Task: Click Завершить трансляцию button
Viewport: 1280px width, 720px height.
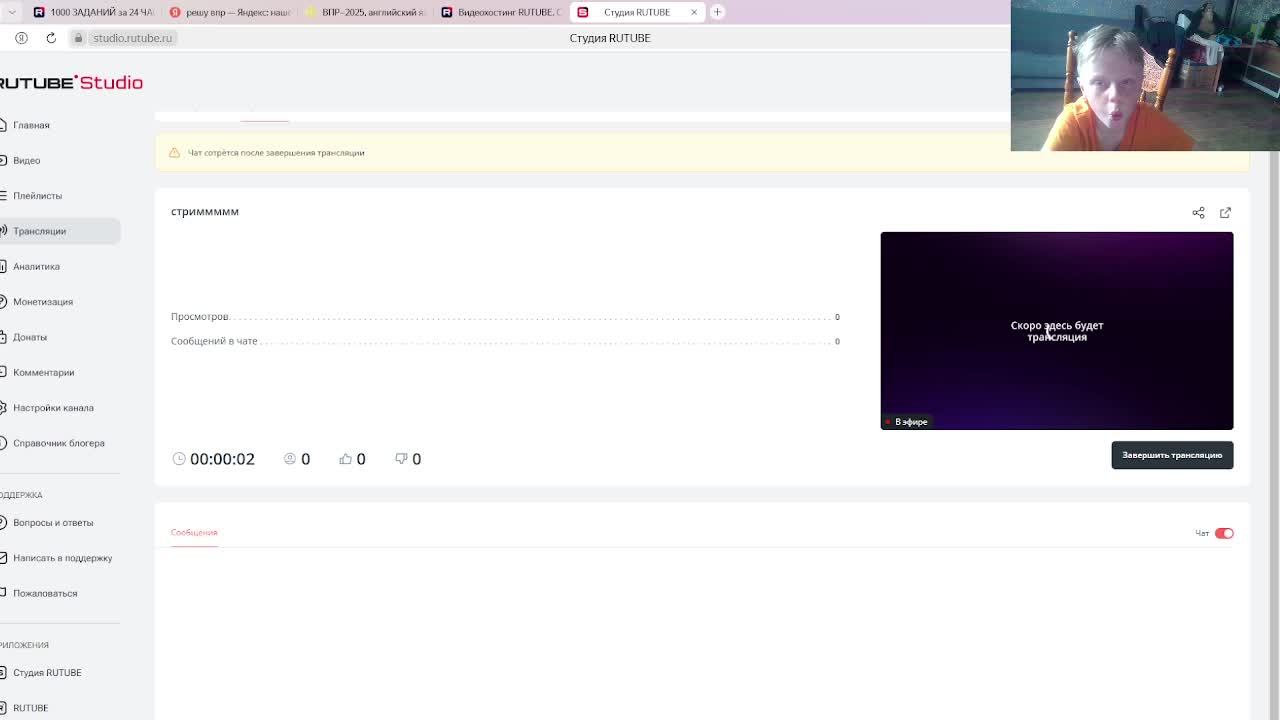Action: coord(1172,455)
